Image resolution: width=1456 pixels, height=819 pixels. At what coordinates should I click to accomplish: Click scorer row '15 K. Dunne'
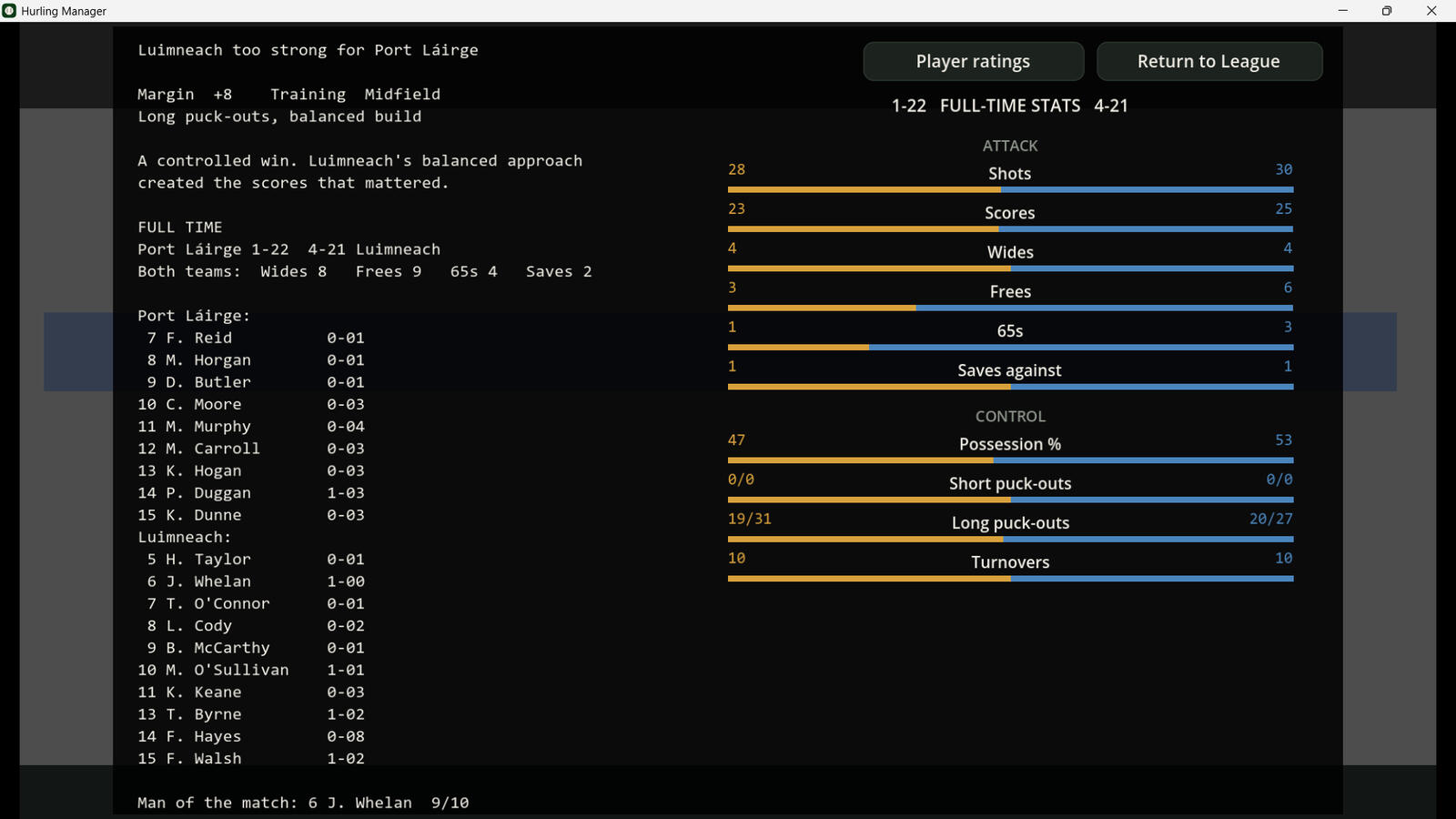[x=251, y=515]
